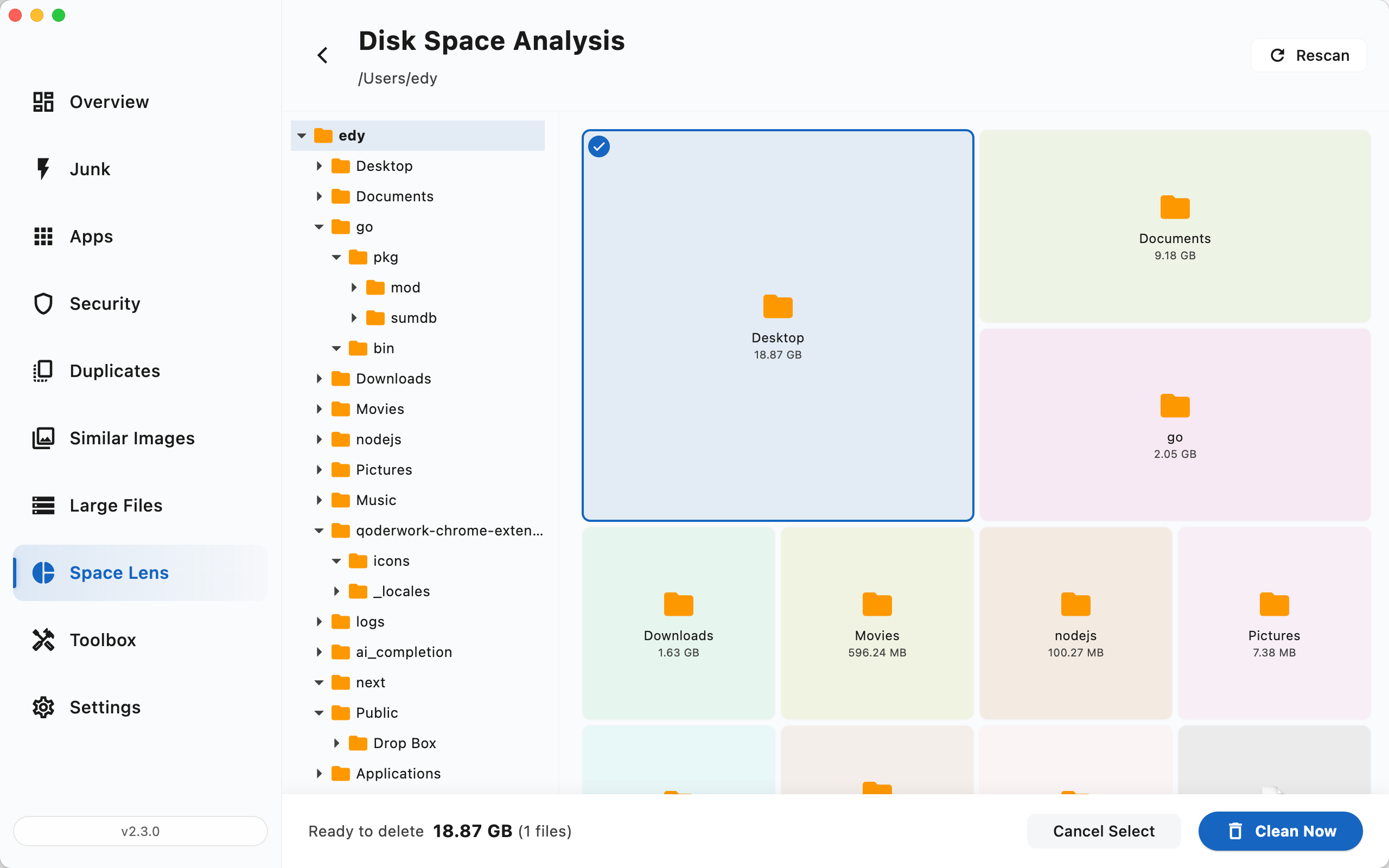Click the Junk lightning bolt icon
This screenshot has height=868, width=1389.
pos(43,169)
